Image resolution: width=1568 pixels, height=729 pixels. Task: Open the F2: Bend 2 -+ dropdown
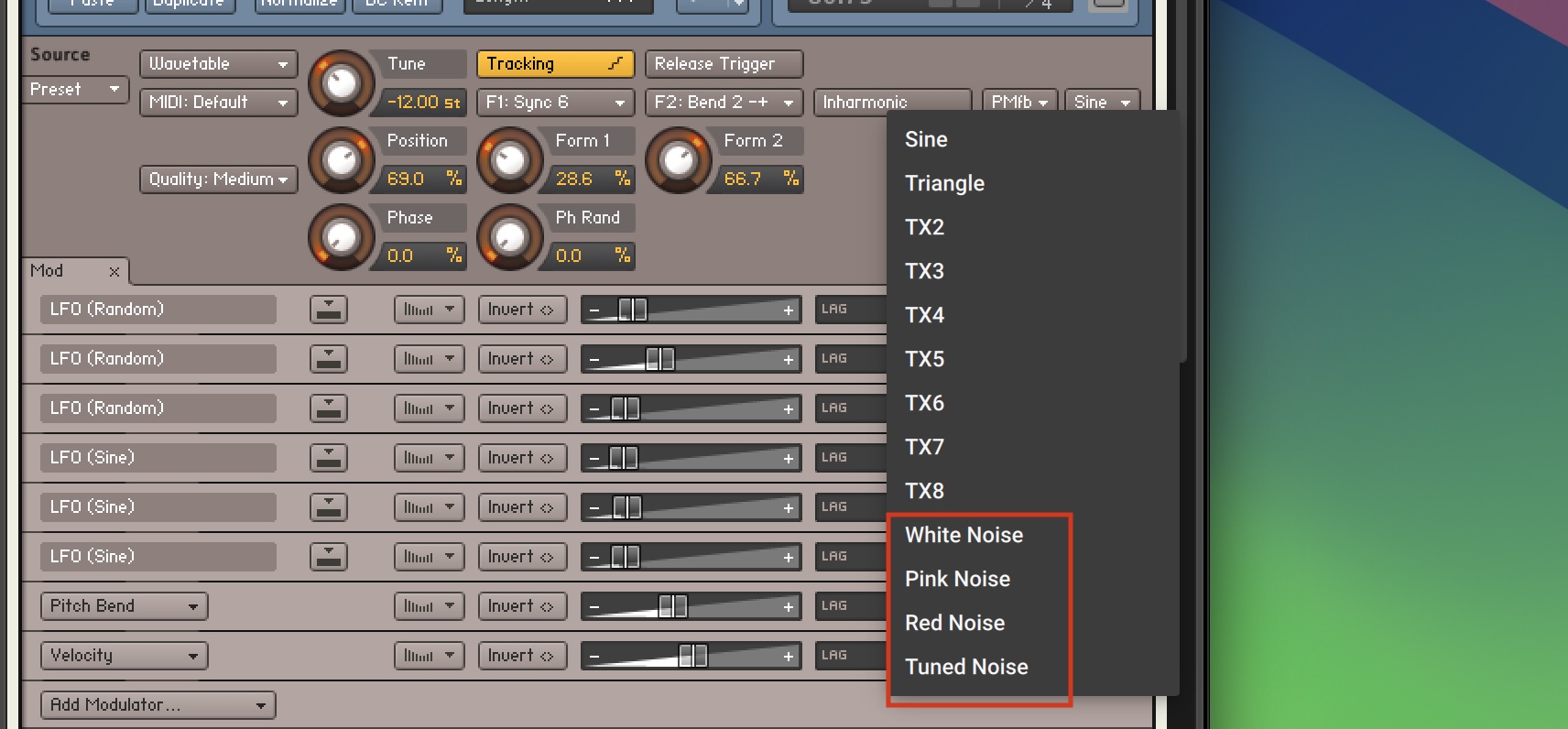pyautogui.click(x=724, y=103)
